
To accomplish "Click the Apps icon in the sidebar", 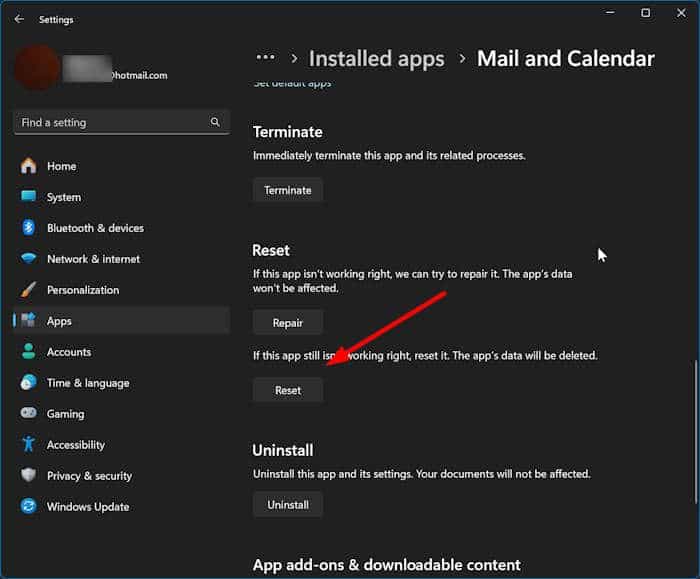I will 29,320.
